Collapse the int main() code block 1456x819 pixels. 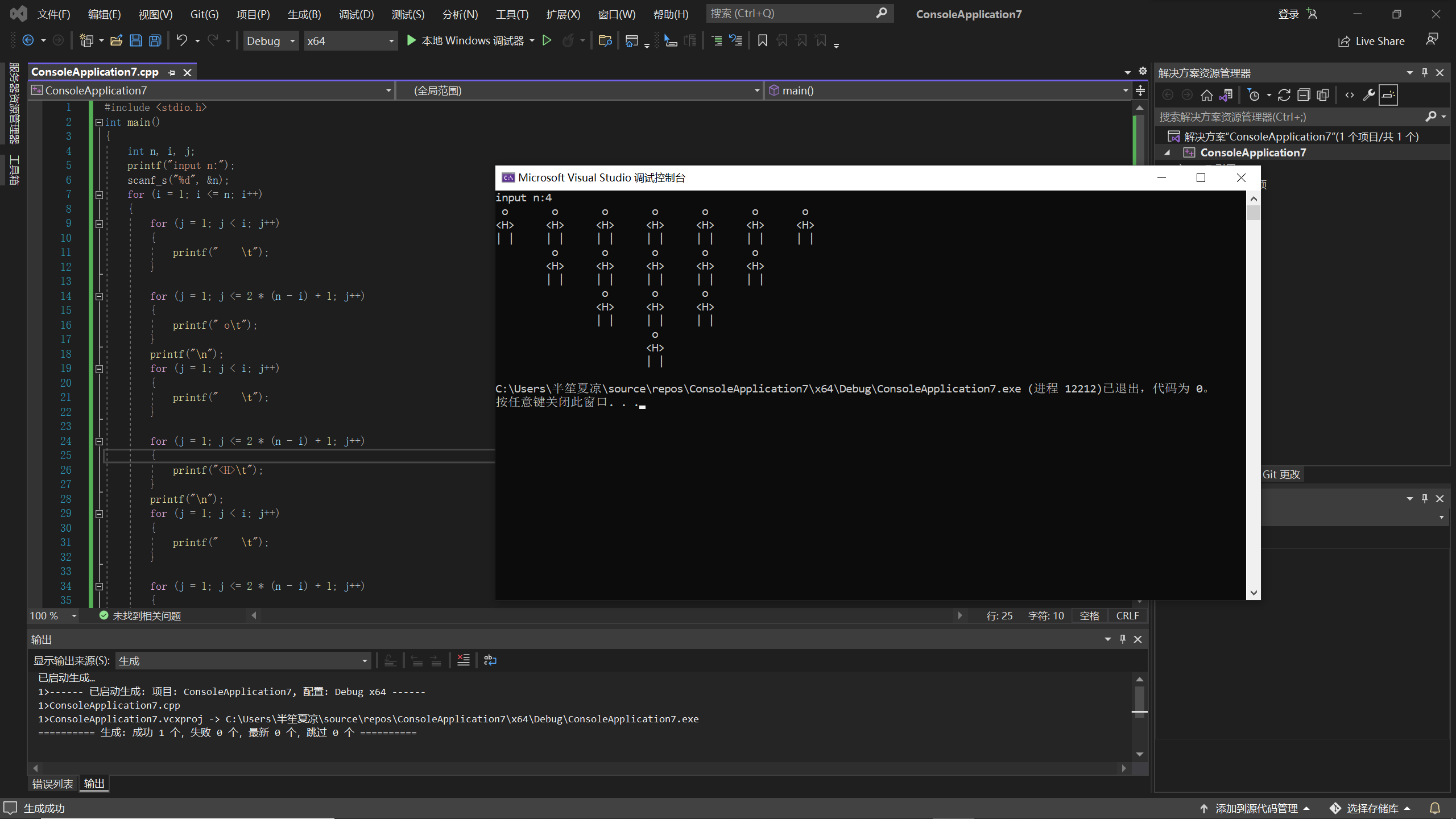tap(99, 122)
